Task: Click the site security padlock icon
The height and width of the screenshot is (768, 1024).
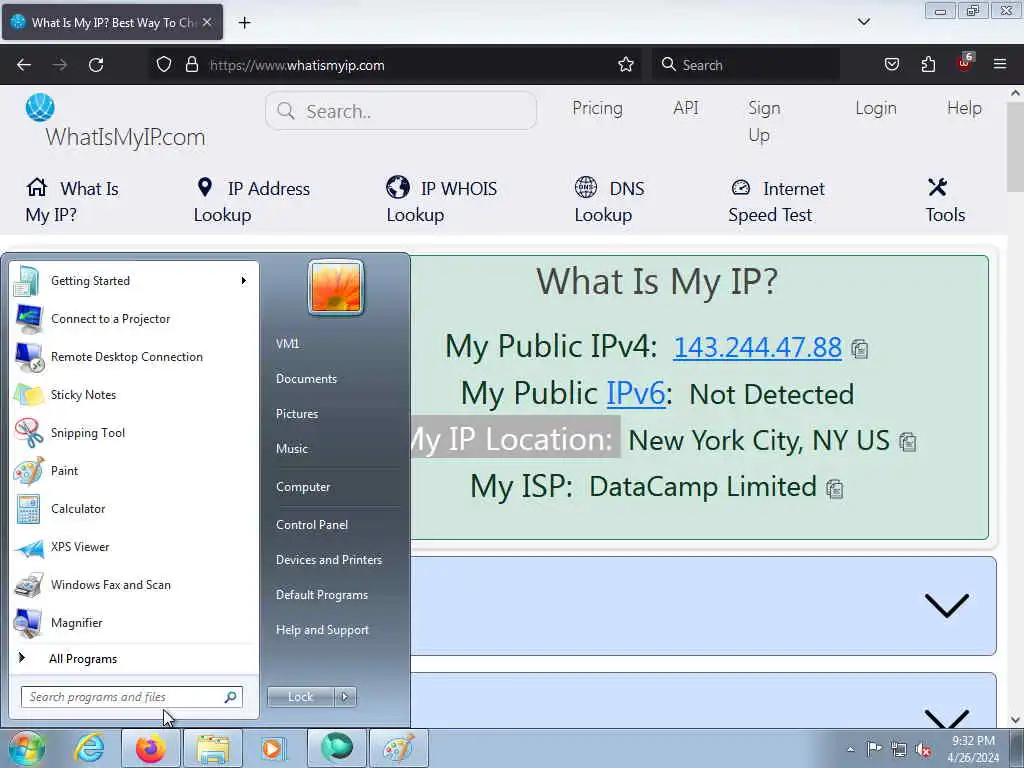Action: tap(191, 64)
